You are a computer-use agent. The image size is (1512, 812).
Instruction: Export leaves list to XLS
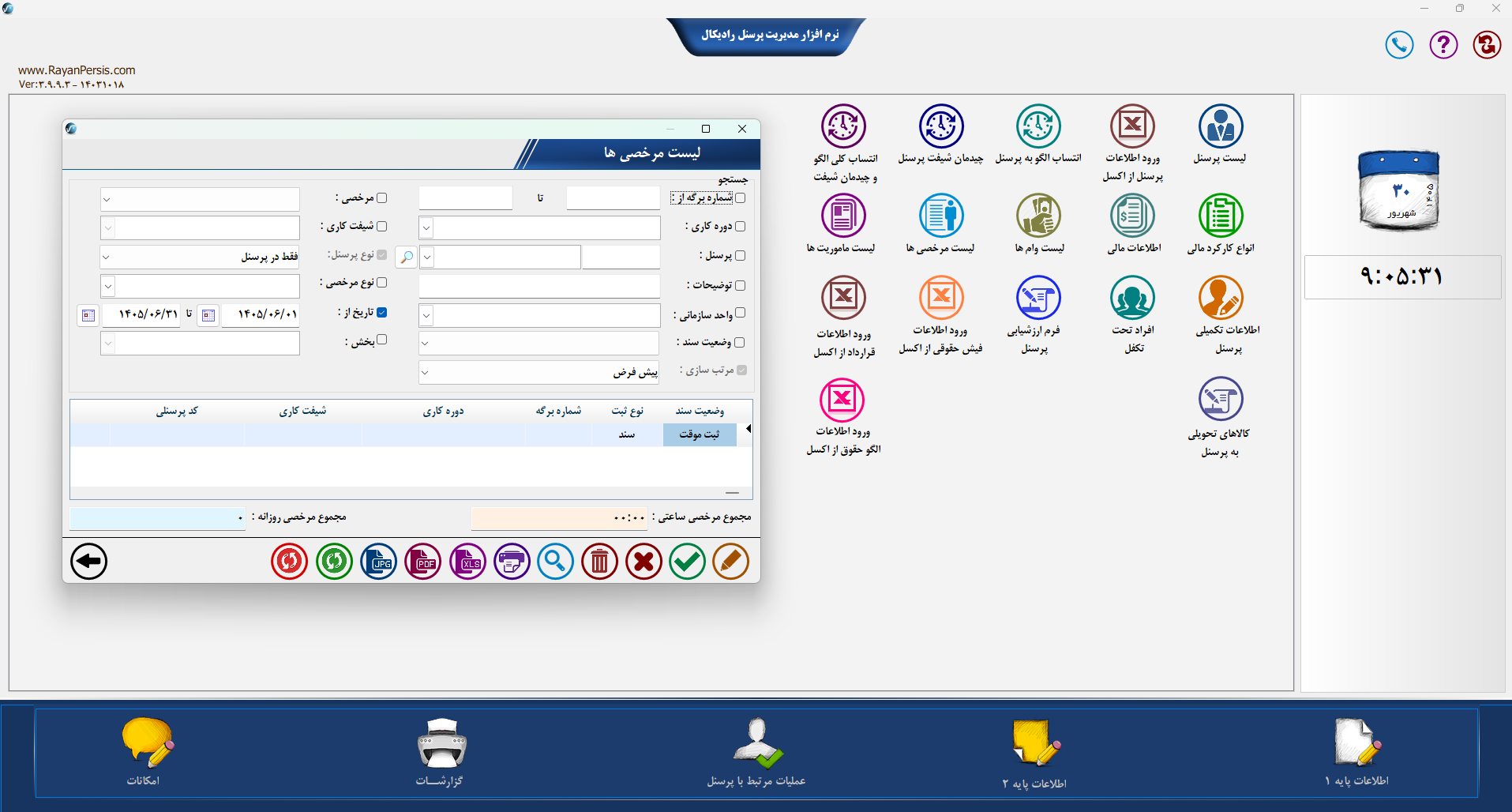click(468, 562)
